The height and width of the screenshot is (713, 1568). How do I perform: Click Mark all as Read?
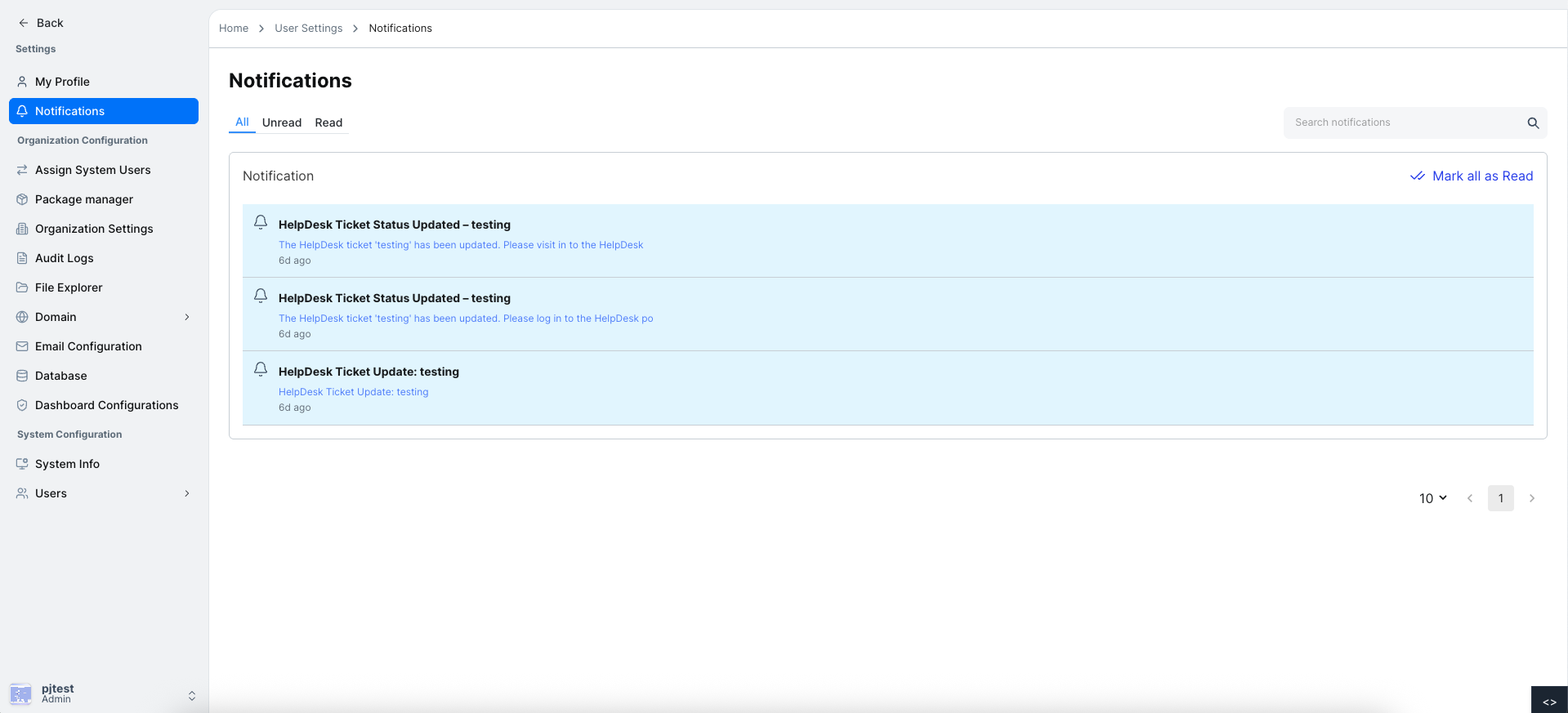(x=1472, y=176)
